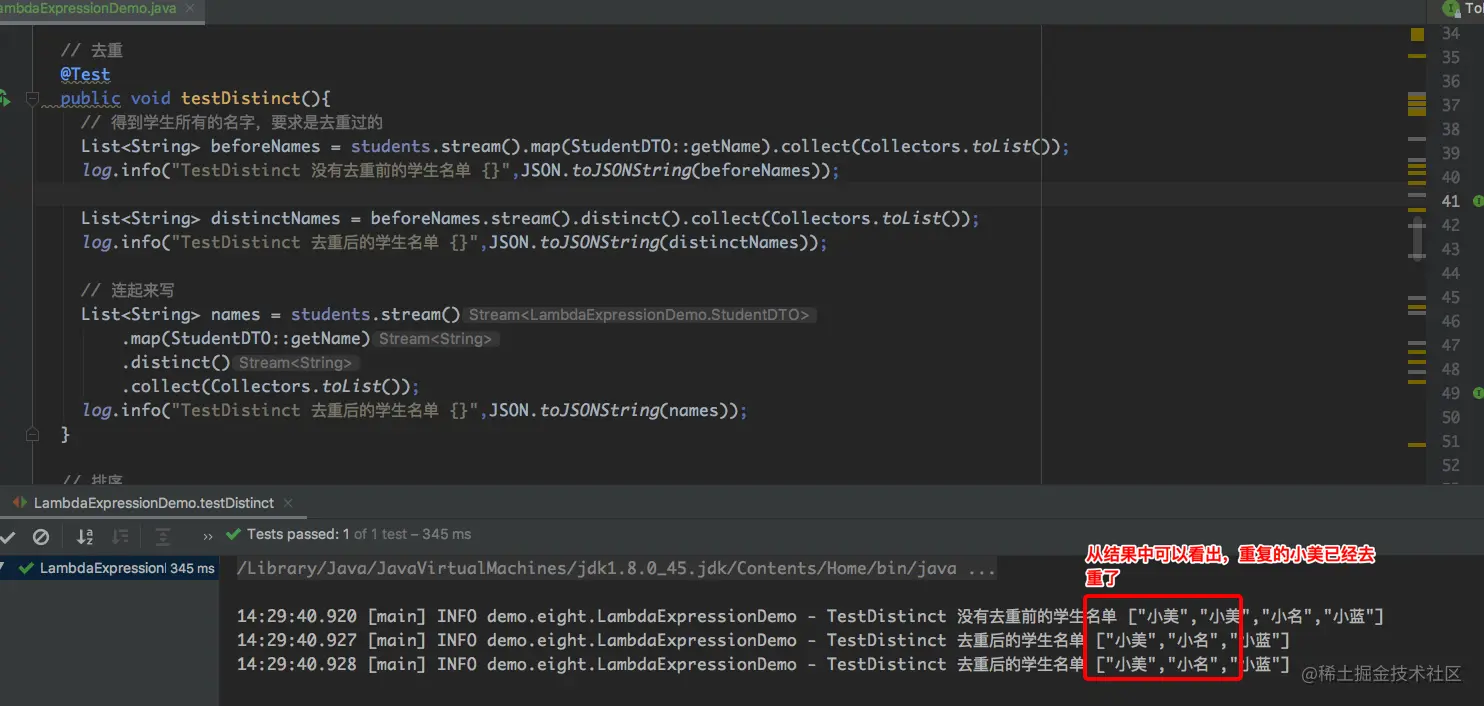Click the '// 连起来写' comment line
The height and width of the screenshot is (706, 1484).
(x=128, y=290)
